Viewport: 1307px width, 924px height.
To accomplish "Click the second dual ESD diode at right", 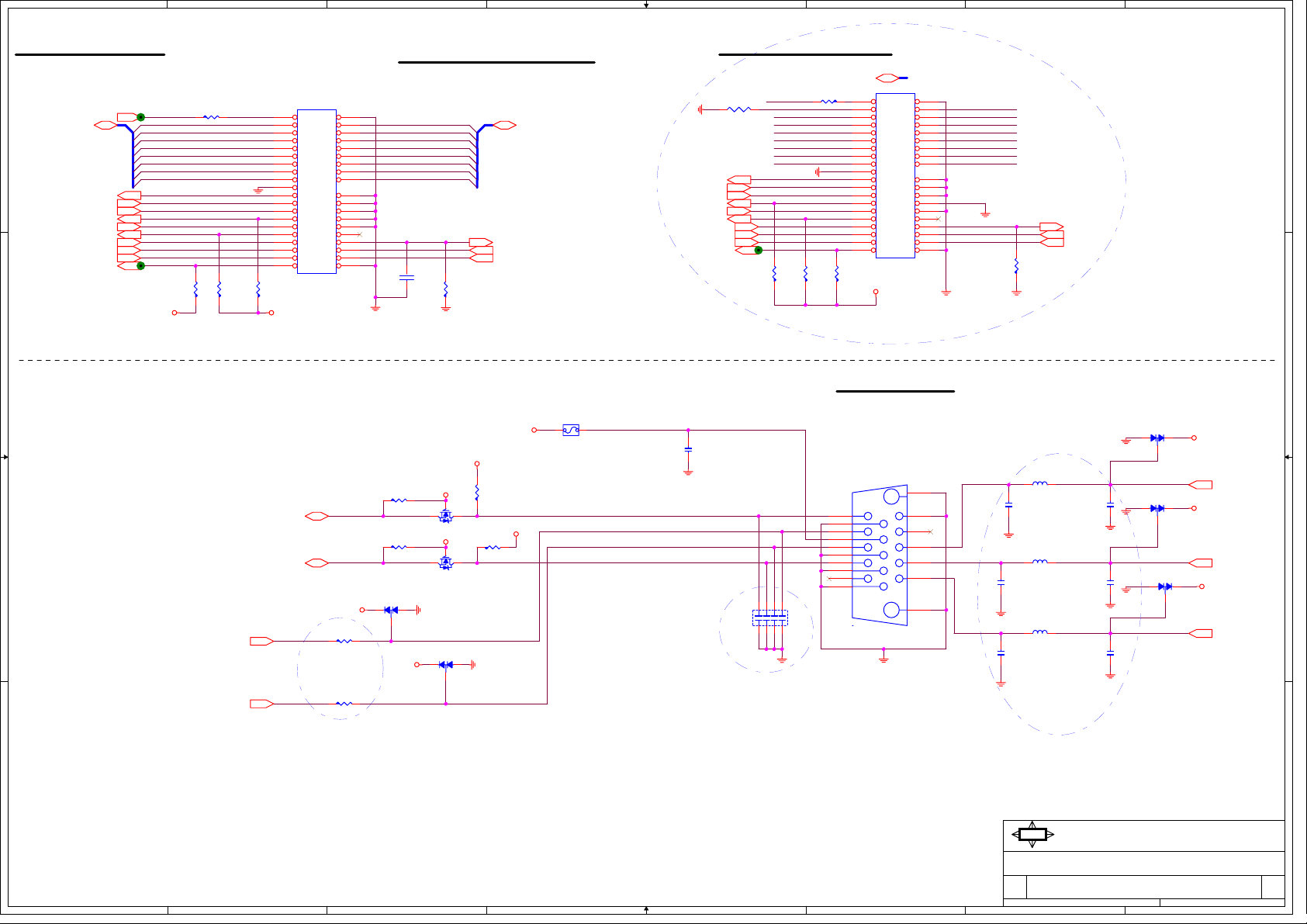I will [1157, 508].
